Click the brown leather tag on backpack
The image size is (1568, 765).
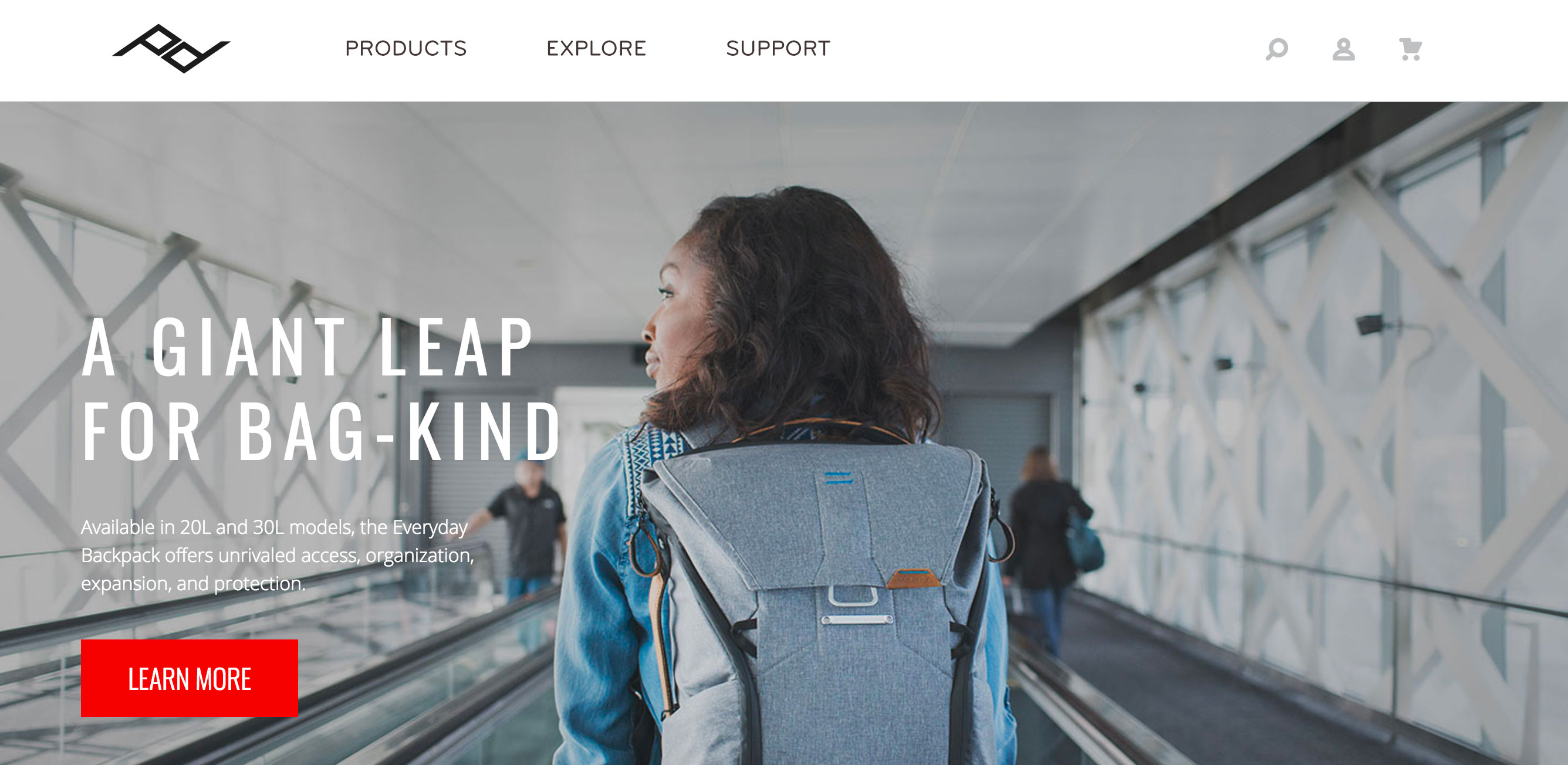(x=912, y=578)
